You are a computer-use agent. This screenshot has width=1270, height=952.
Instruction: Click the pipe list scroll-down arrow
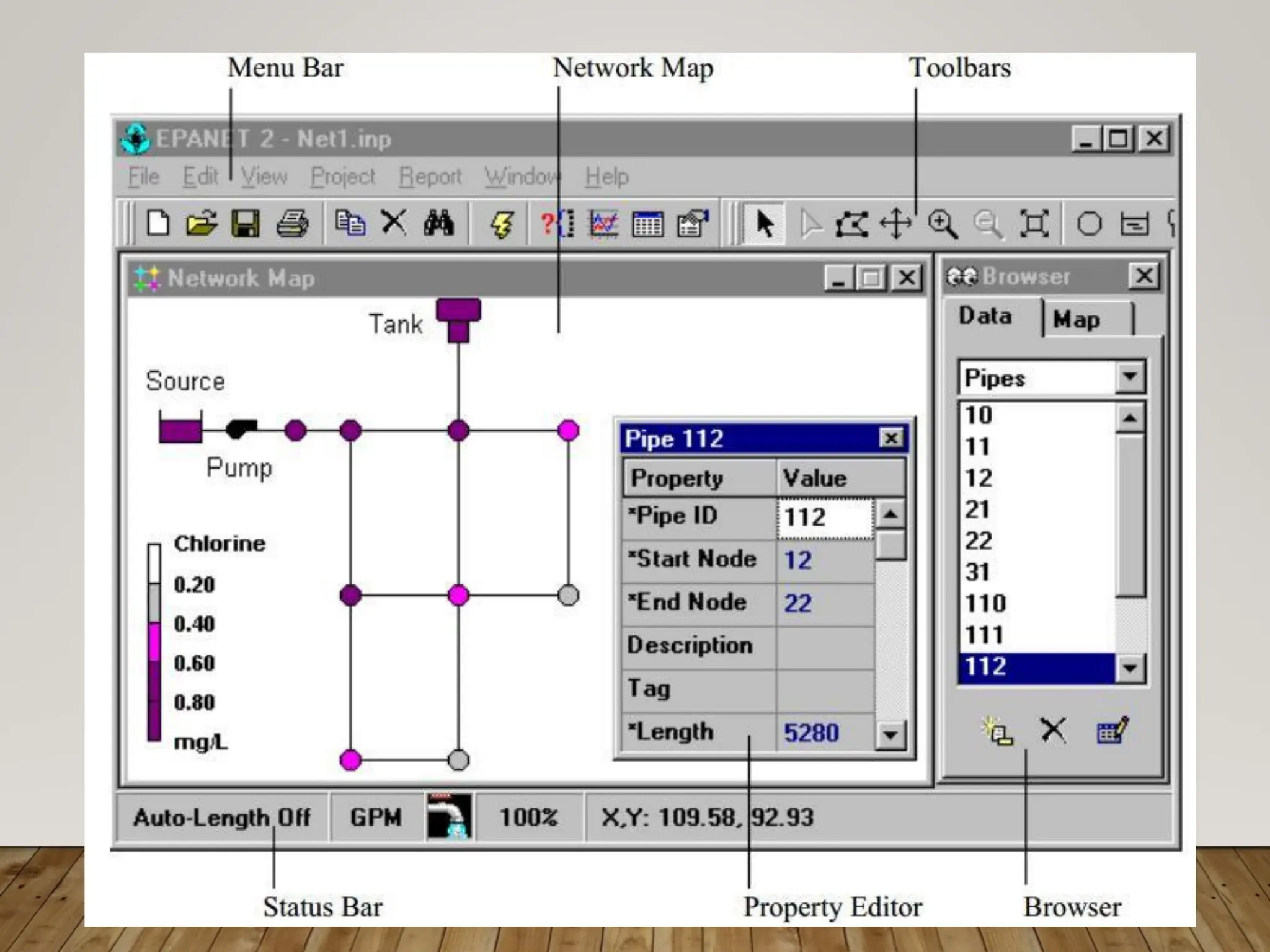click(x=1129, y=669)
